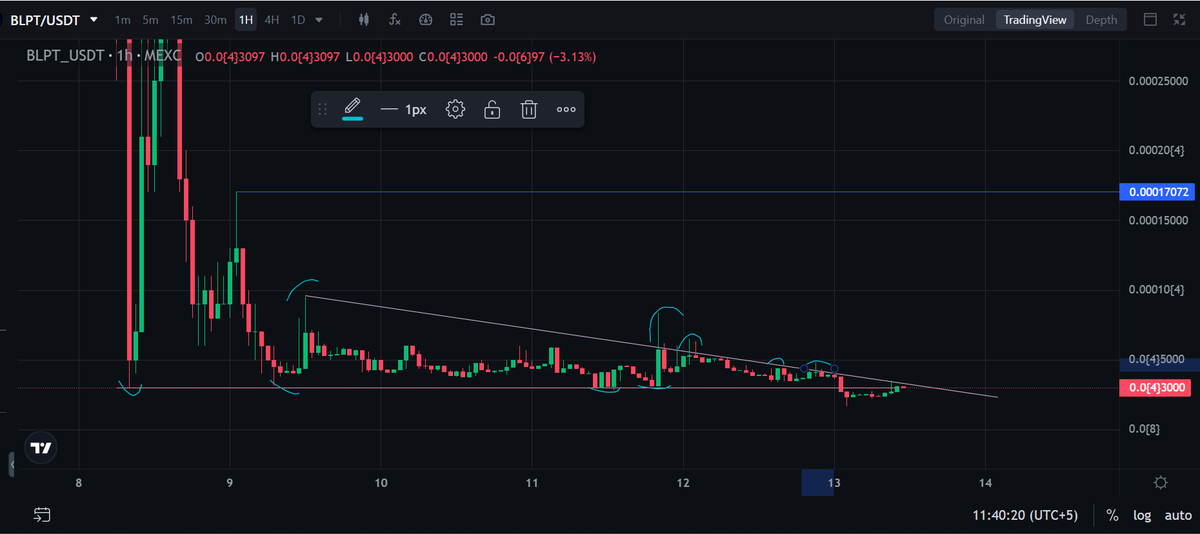The image size is (1200, 534).
Task: Delete the drawing with trash icon
Action: tap(529, 110)
